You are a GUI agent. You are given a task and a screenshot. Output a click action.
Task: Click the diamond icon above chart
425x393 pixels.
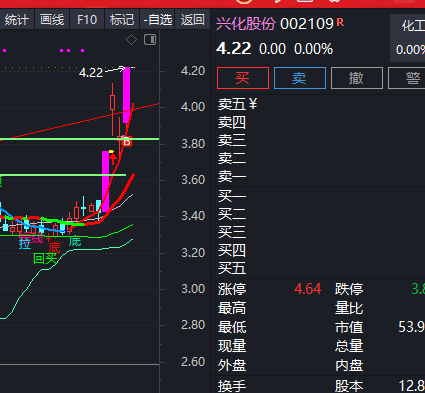[x=131, y=40]
